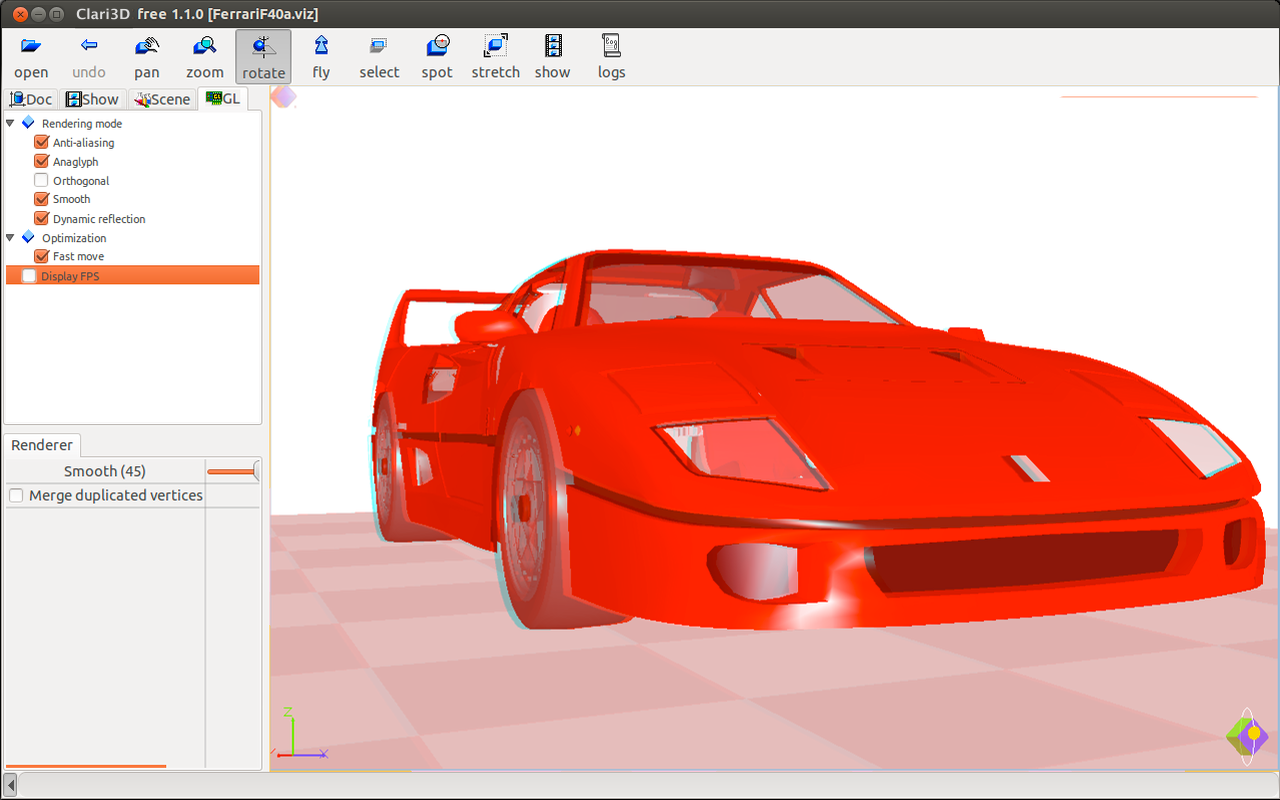The height and width of the screenshot is (800, 1280).
Task: Click the Optimization diamond icon
Action: 28,237
